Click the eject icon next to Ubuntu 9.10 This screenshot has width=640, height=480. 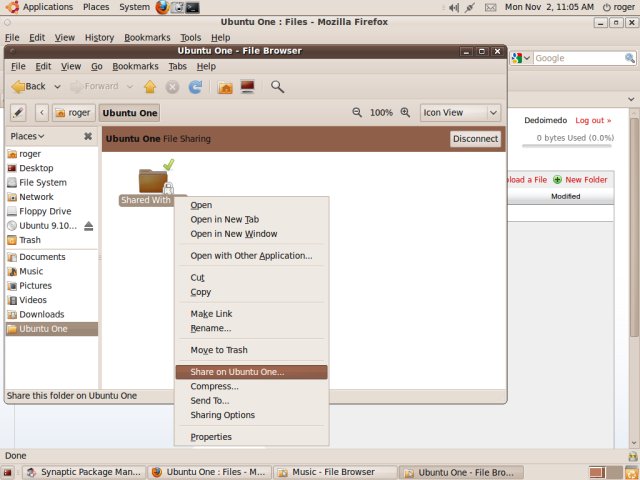tap(89, 226)
